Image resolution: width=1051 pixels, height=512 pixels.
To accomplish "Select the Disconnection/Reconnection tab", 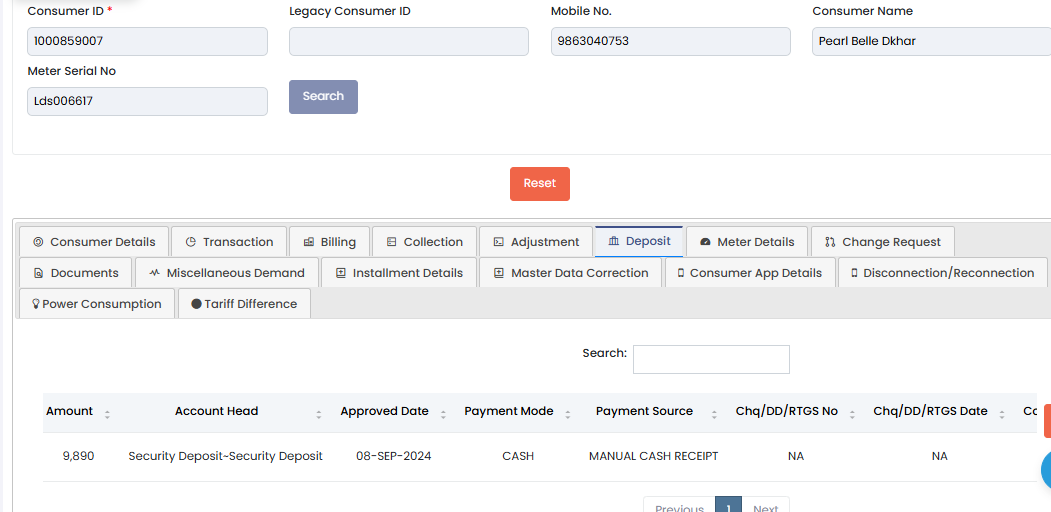I will coord(942,273).
